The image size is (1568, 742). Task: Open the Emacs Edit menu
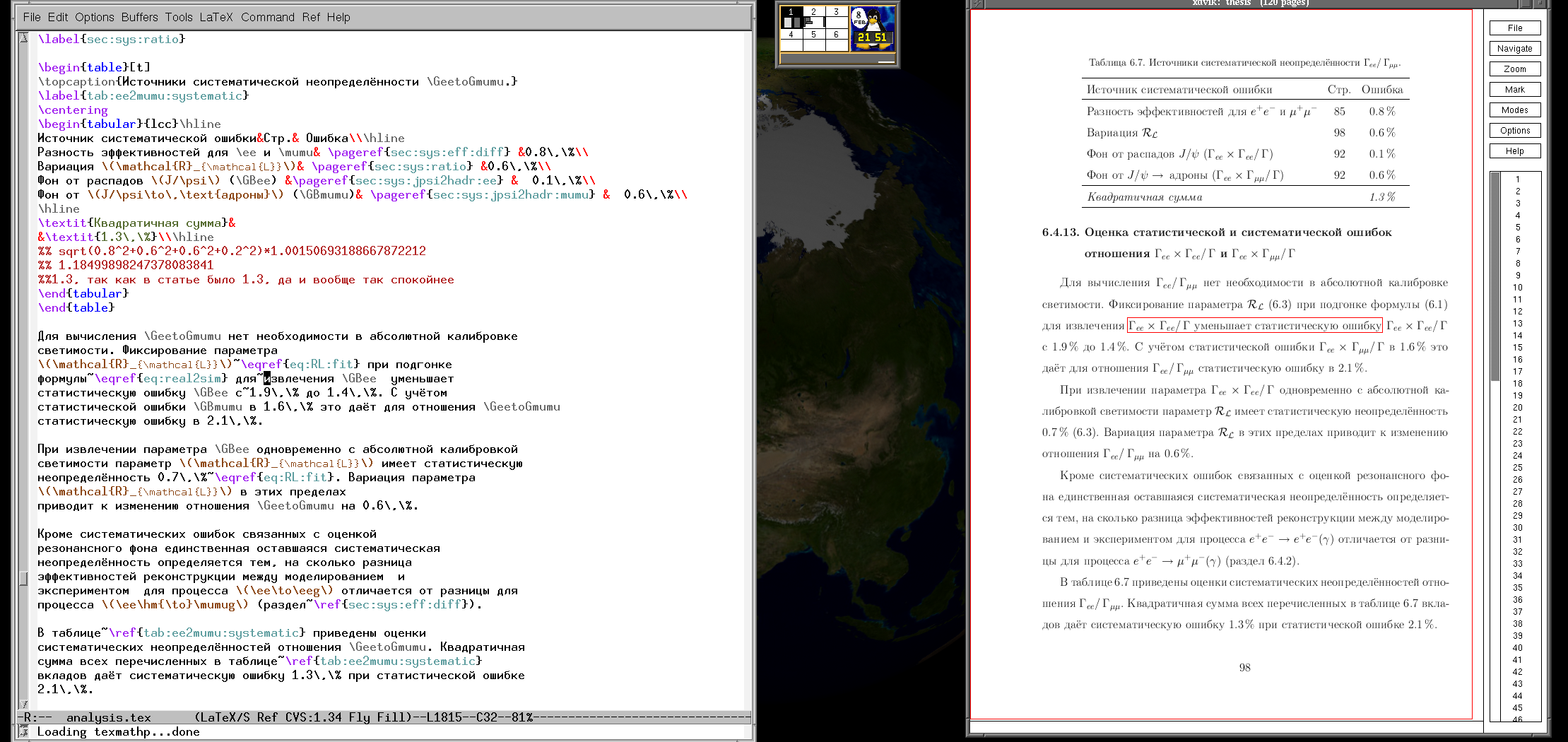pos(58,17)
